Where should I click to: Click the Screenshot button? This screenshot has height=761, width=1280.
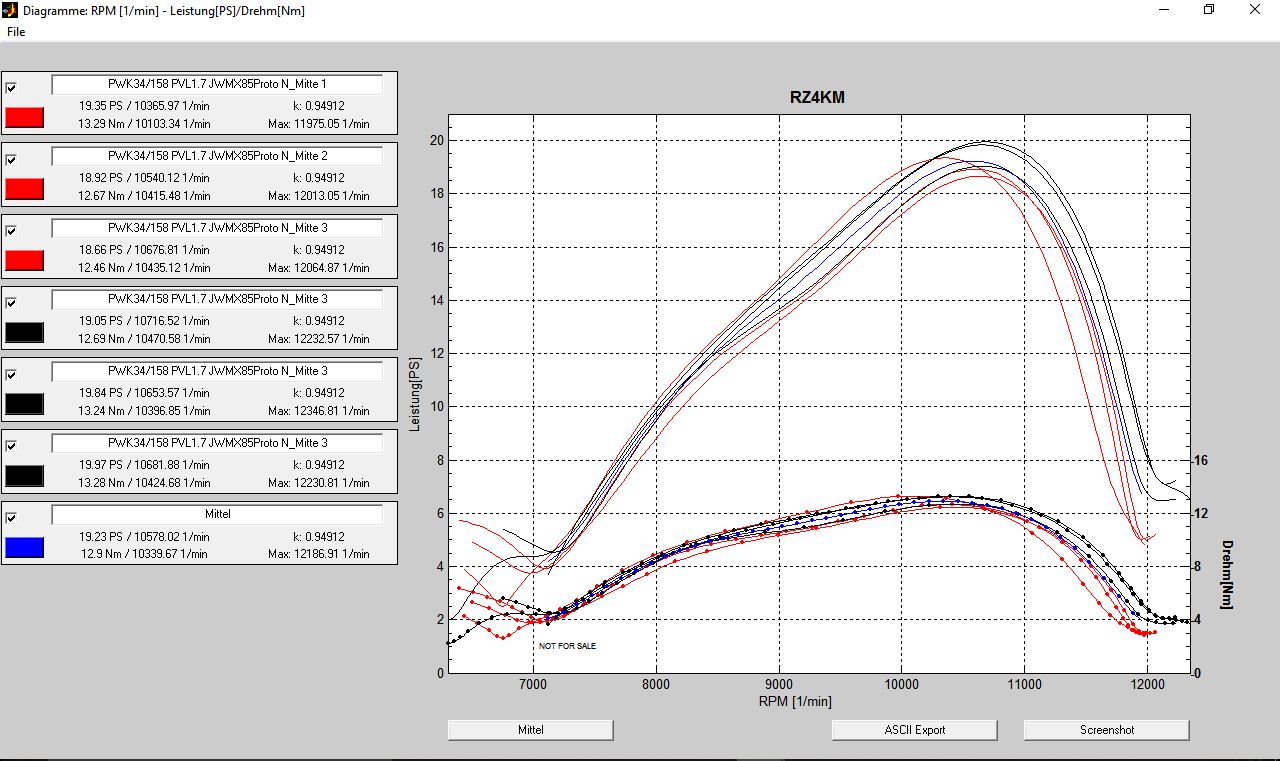[1106, 730]
